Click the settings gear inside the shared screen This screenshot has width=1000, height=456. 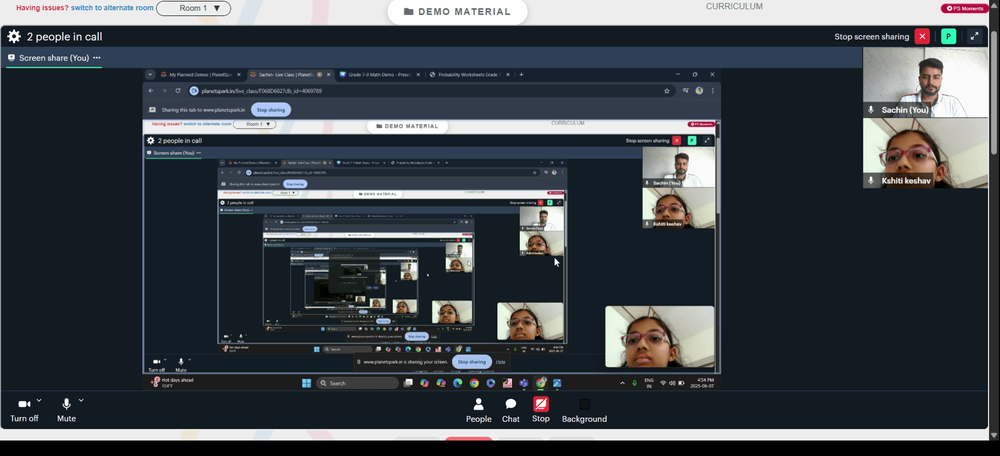(x=151, y=140)
